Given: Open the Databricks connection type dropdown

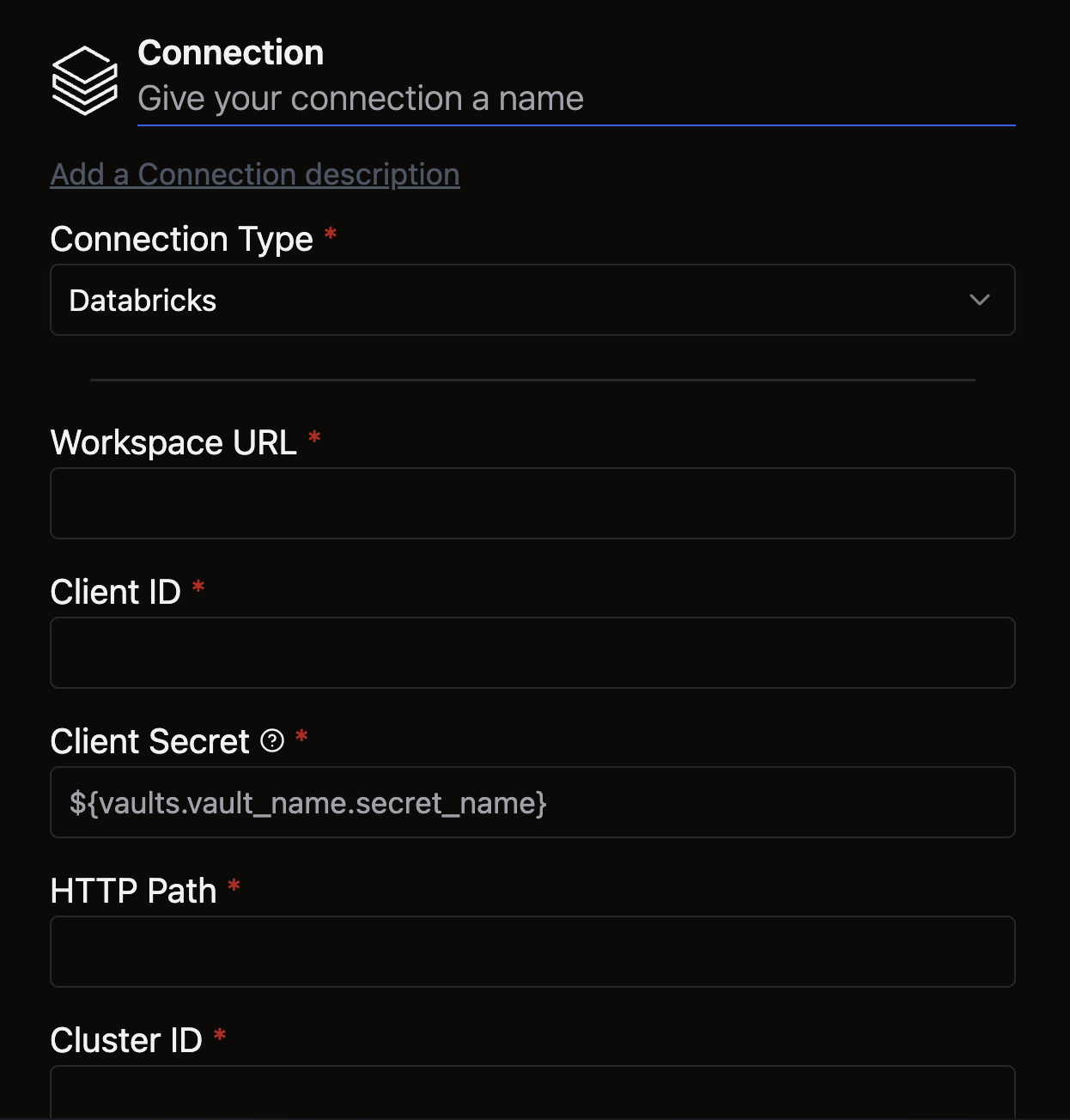Looking at the screenshot, I should pyautogui.click(x=532, y=300).
